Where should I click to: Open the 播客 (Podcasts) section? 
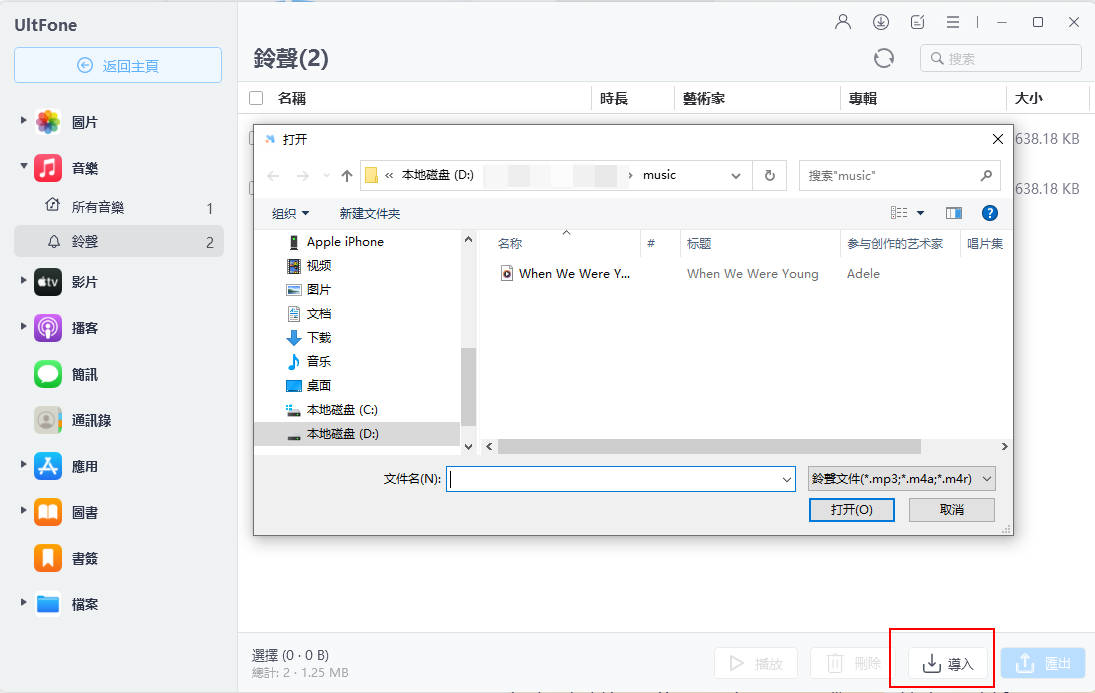[x=48, y=328]
